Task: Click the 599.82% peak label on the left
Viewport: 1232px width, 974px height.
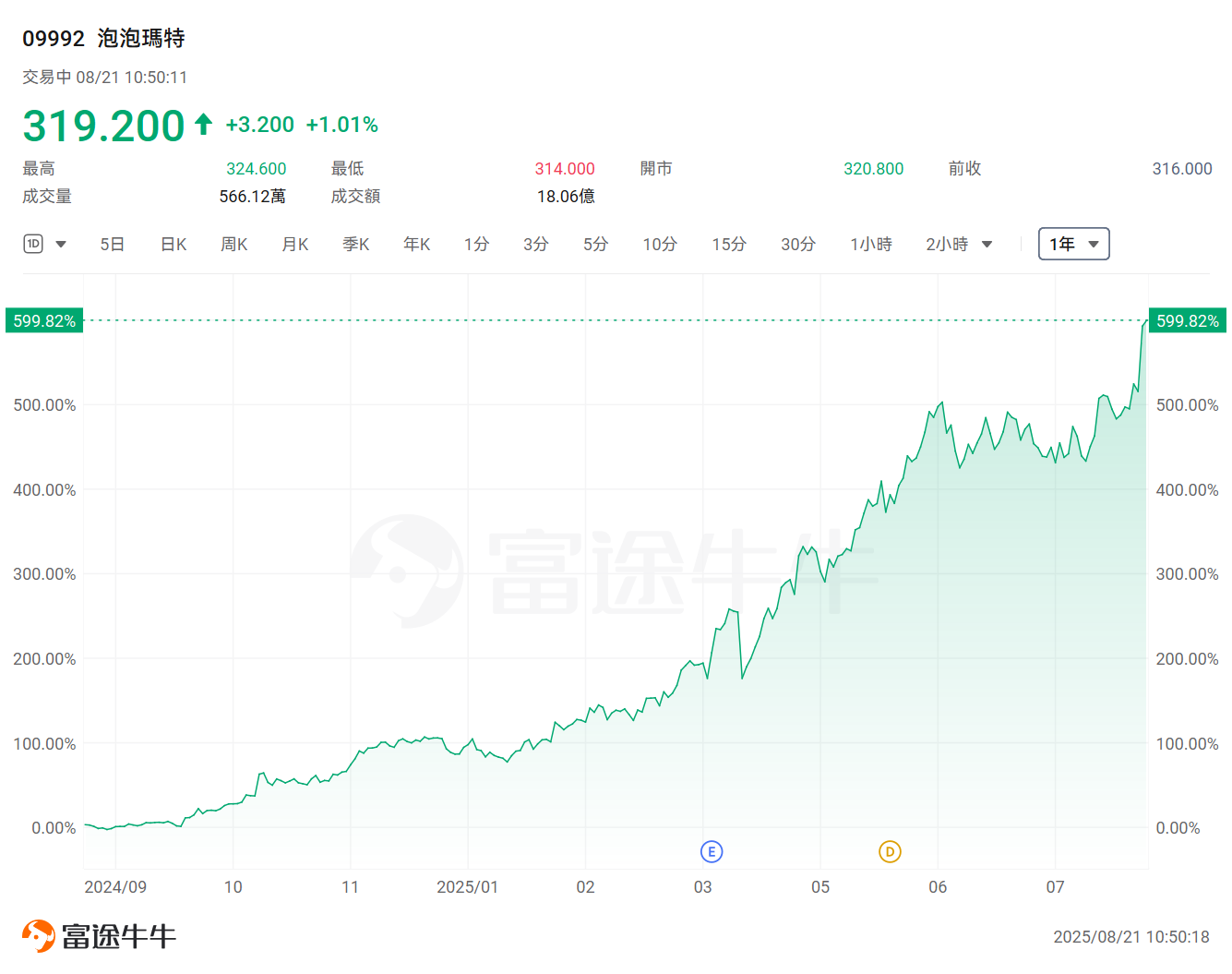Action: [x=43, y=320]
